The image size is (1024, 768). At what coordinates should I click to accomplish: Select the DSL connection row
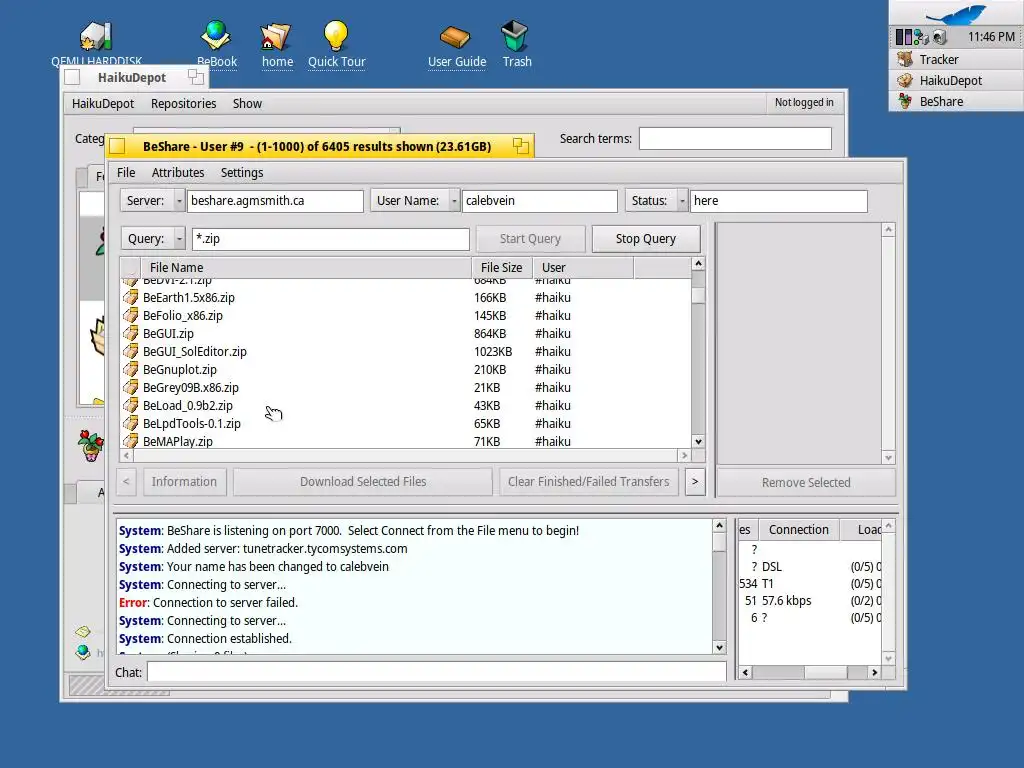coord(810,567)
